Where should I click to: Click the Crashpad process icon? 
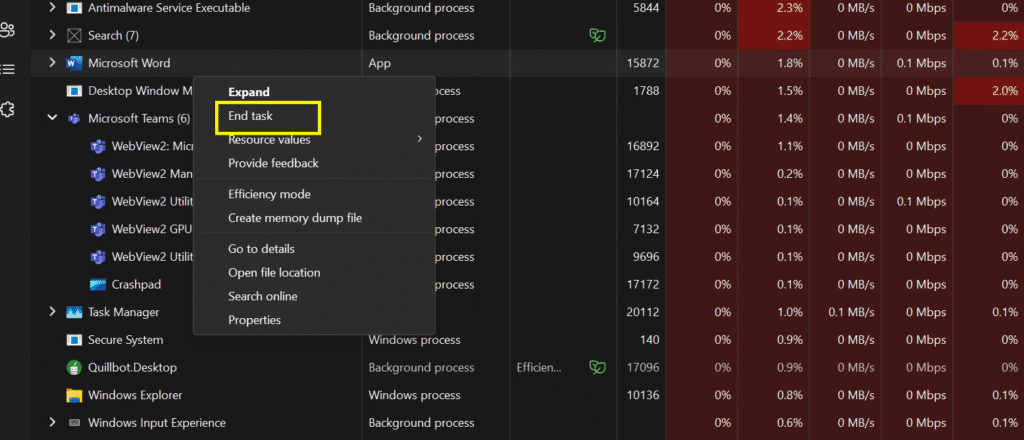click(x=98, y=285)
